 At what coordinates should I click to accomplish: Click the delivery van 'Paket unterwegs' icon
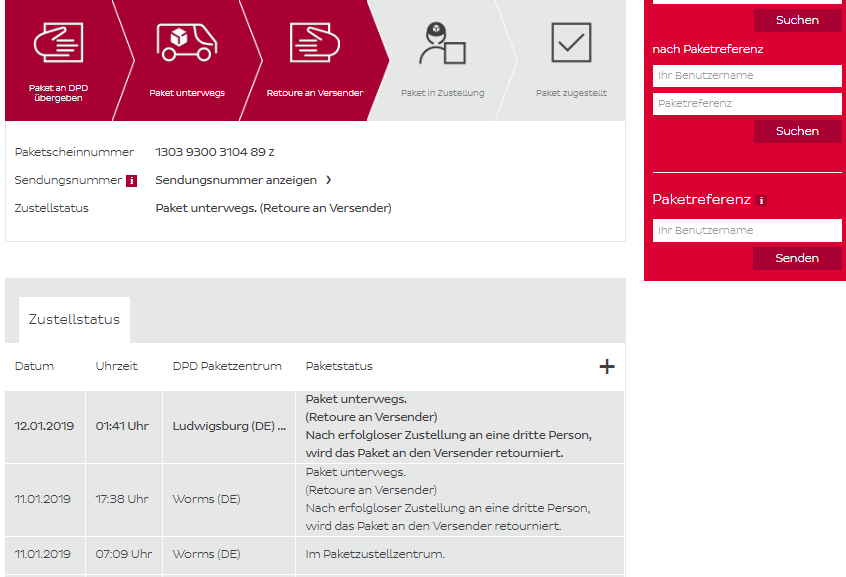186,42
